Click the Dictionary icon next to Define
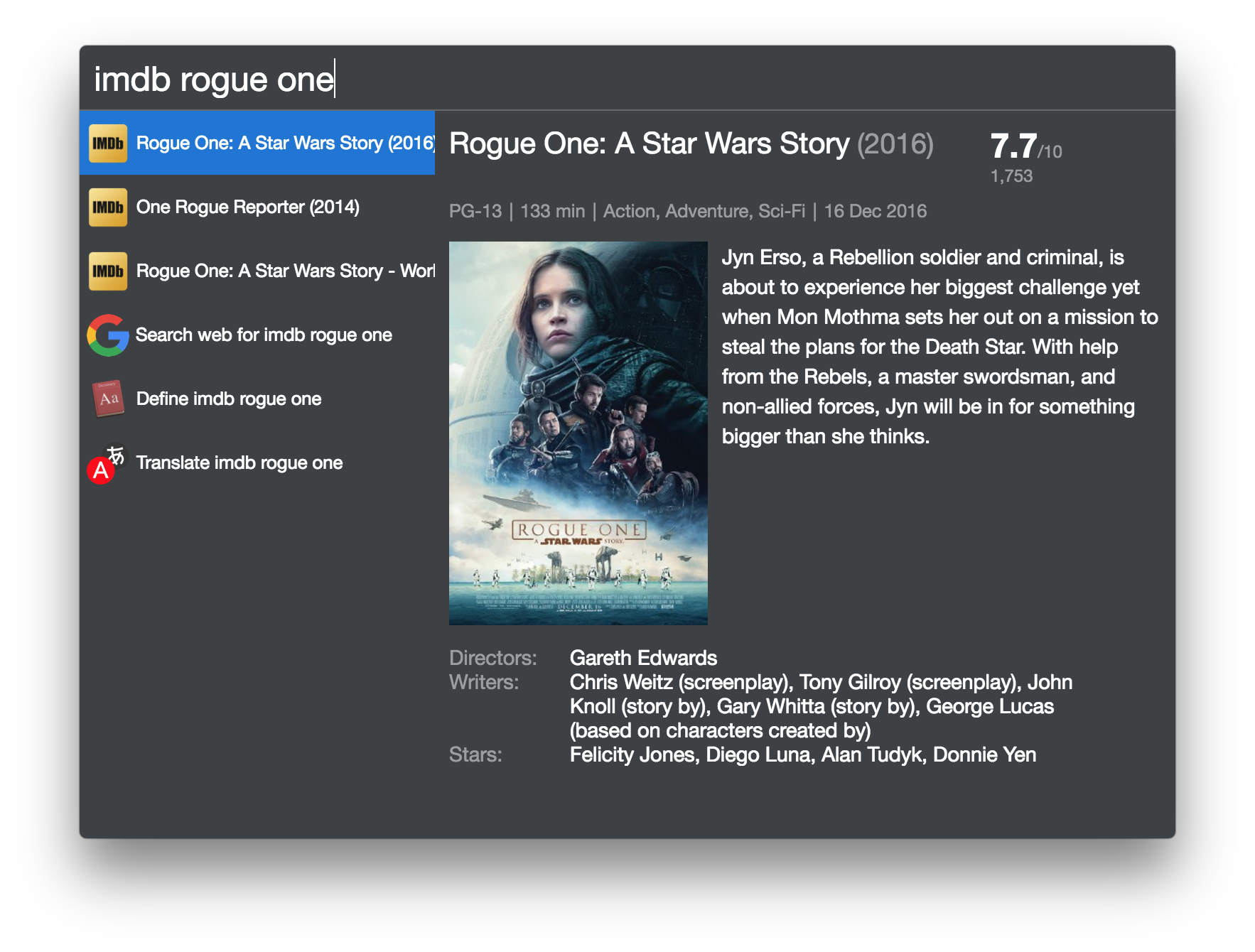Image resolution: width=1255 pixels, height=952 pixels. pyautogui.click(x=108, y=399)
